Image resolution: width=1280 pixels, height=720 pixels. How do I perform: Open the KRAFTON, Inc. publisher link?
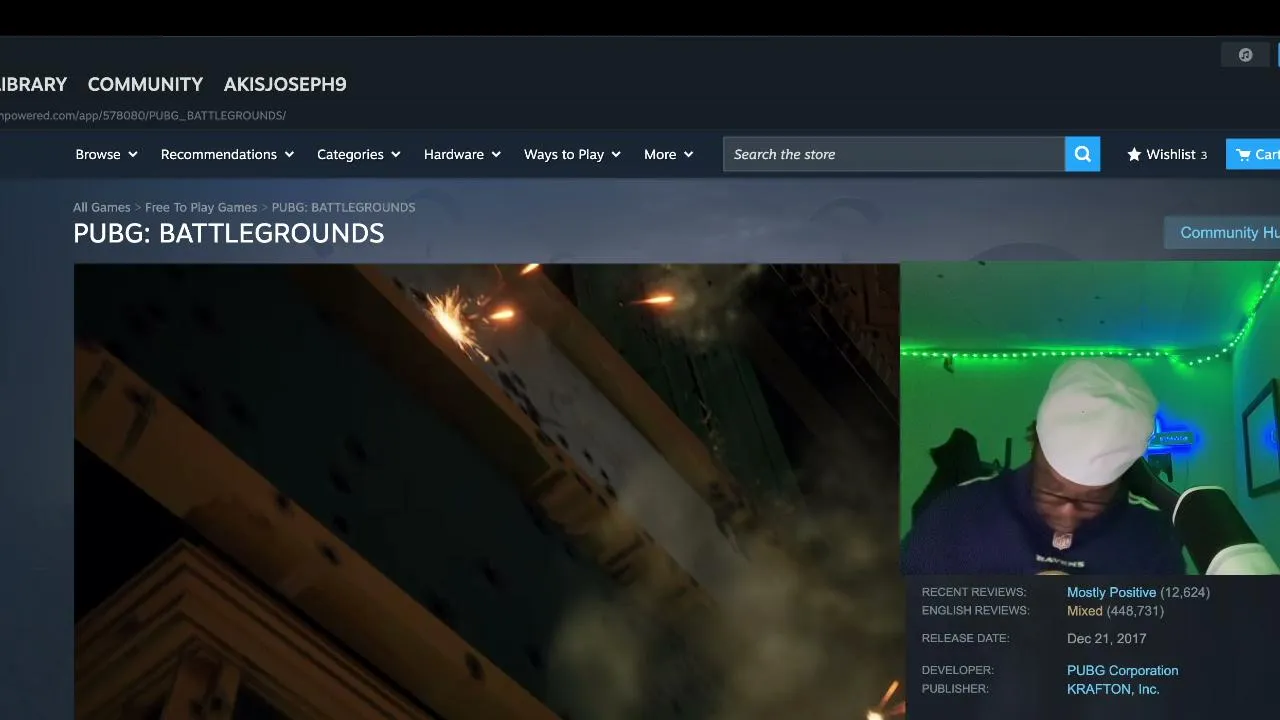click(x=1113, y=689)
